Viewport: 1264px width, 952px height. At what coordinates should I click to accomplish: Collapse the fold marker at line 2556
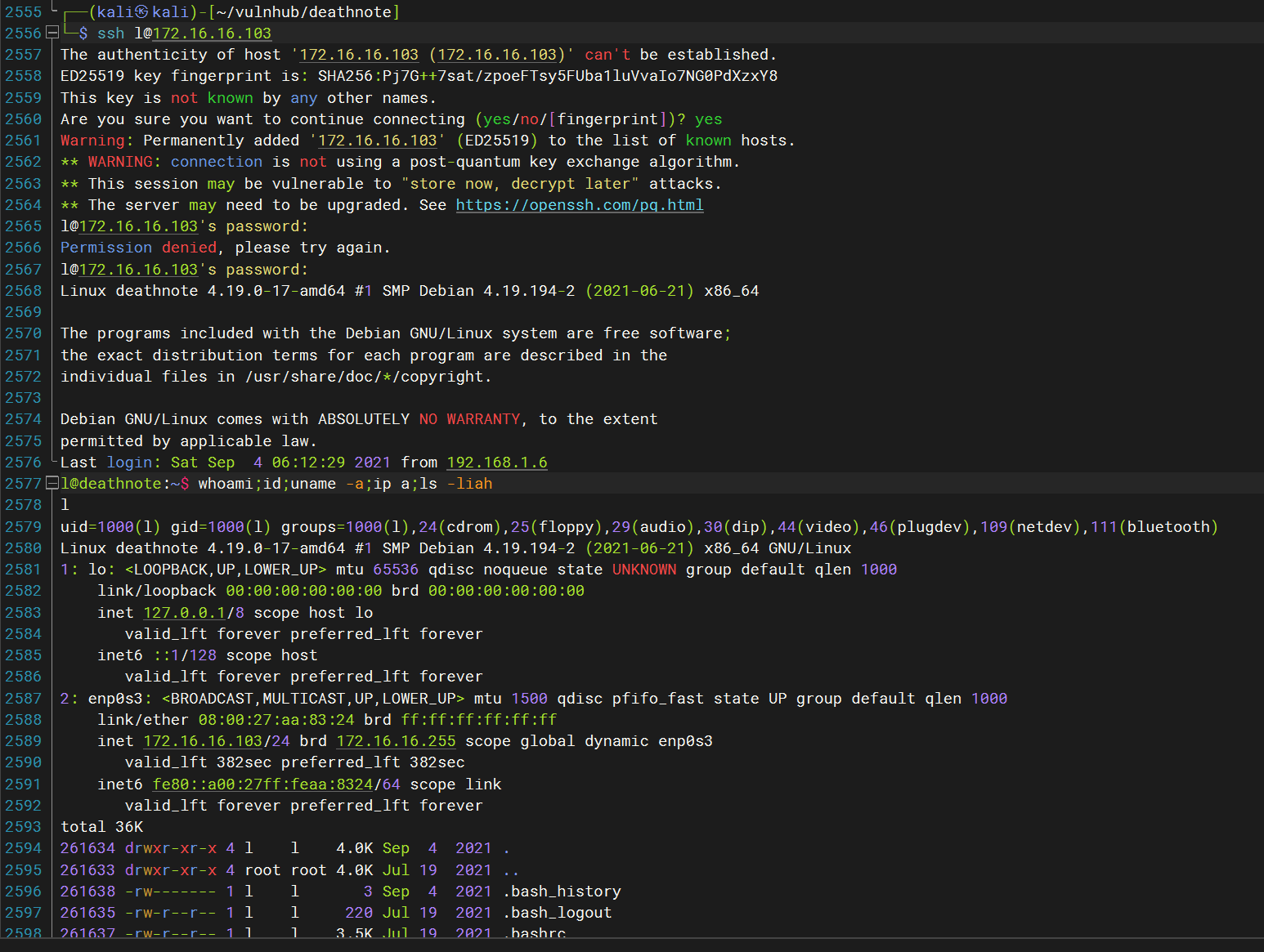[52, 34]
